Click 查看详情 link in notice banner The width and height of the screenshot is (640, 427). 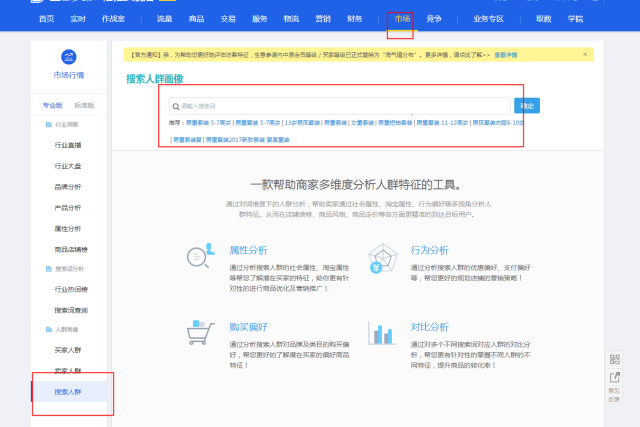[x=506, y=55]
